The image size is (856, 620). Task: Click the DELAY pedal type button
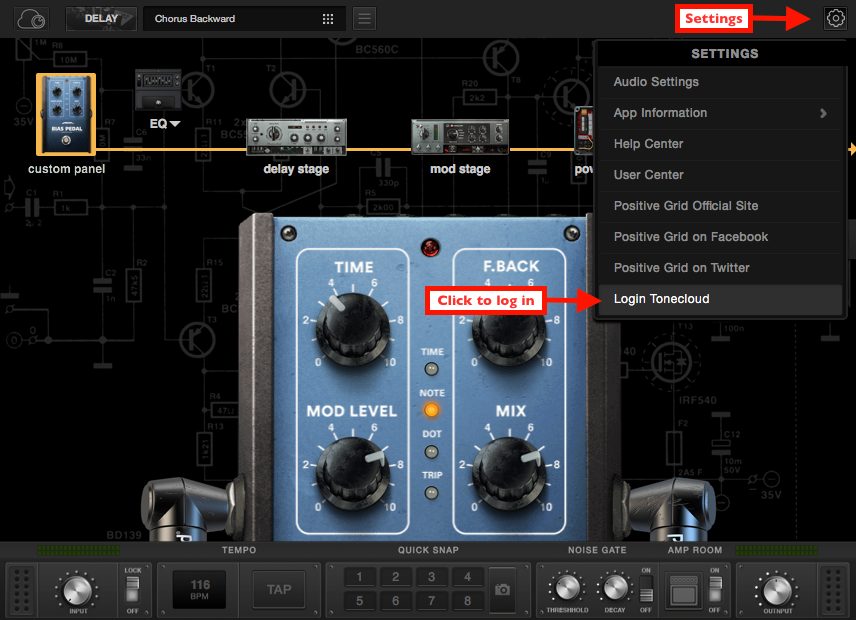101,18
